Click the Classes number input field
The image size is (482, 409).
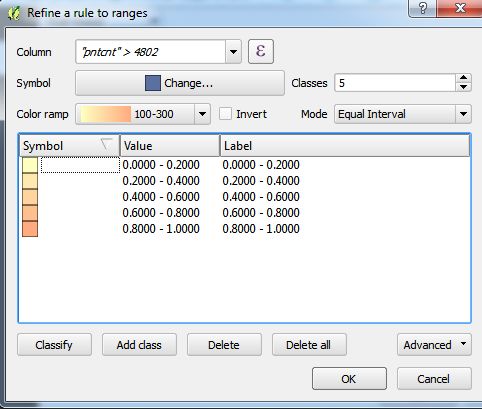click(x=395, y=83)
